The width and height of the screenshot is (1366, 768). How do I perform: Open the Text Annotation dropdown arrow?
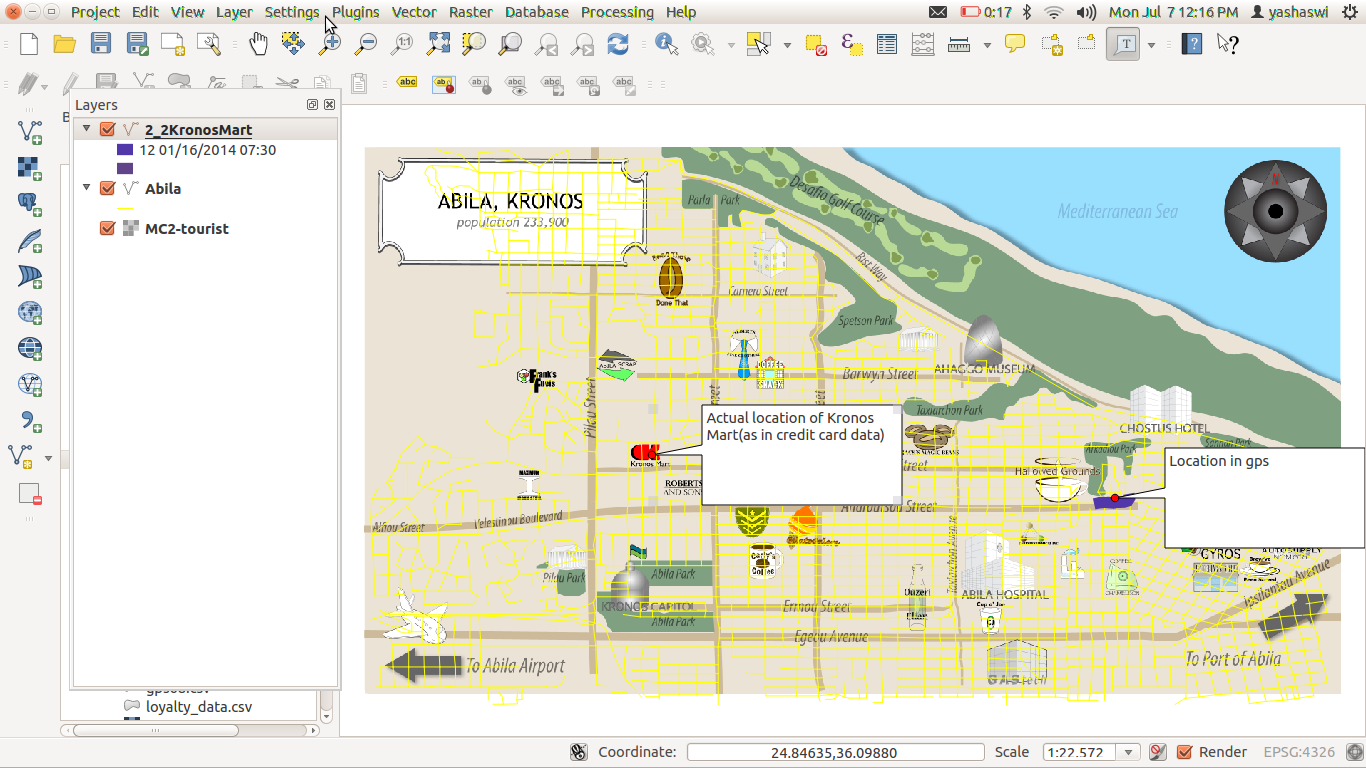coord(1151,44)
